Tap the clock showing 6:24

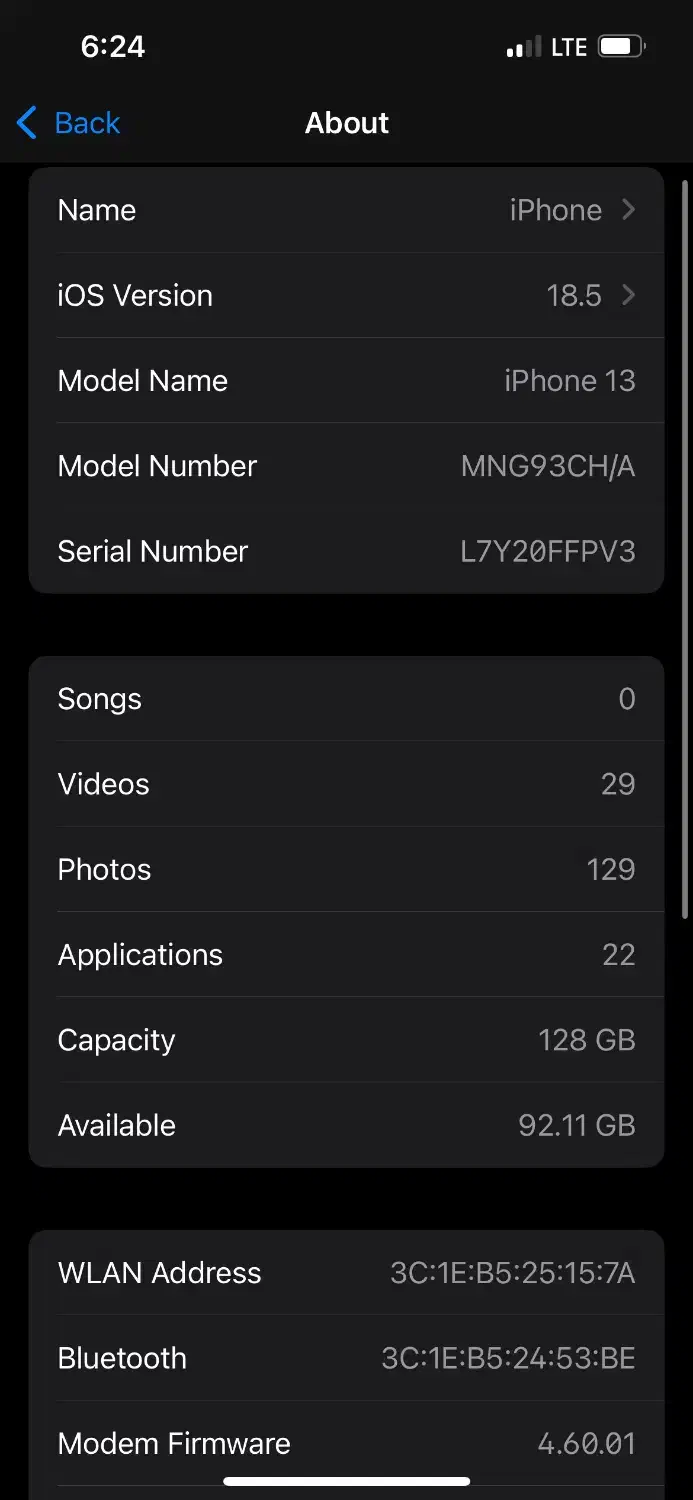point(113,46)
